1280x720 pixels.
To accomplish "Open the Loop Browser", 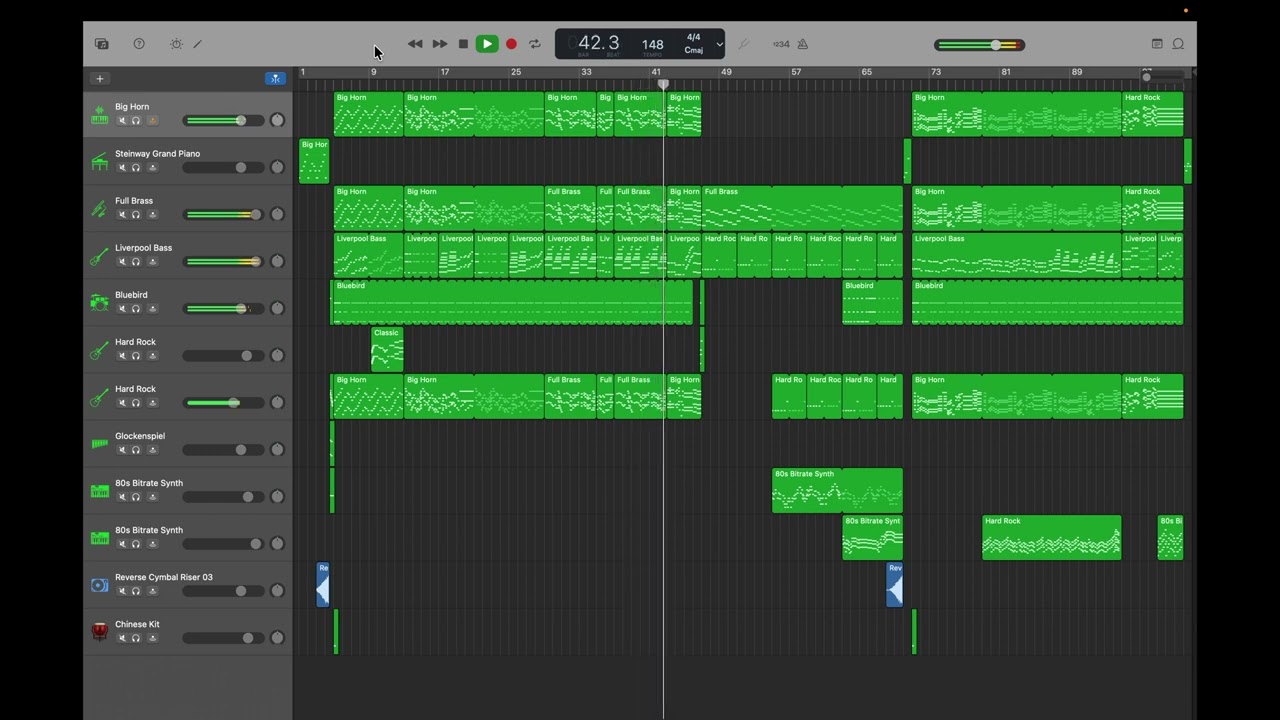I will click(x=1178, y=44).
